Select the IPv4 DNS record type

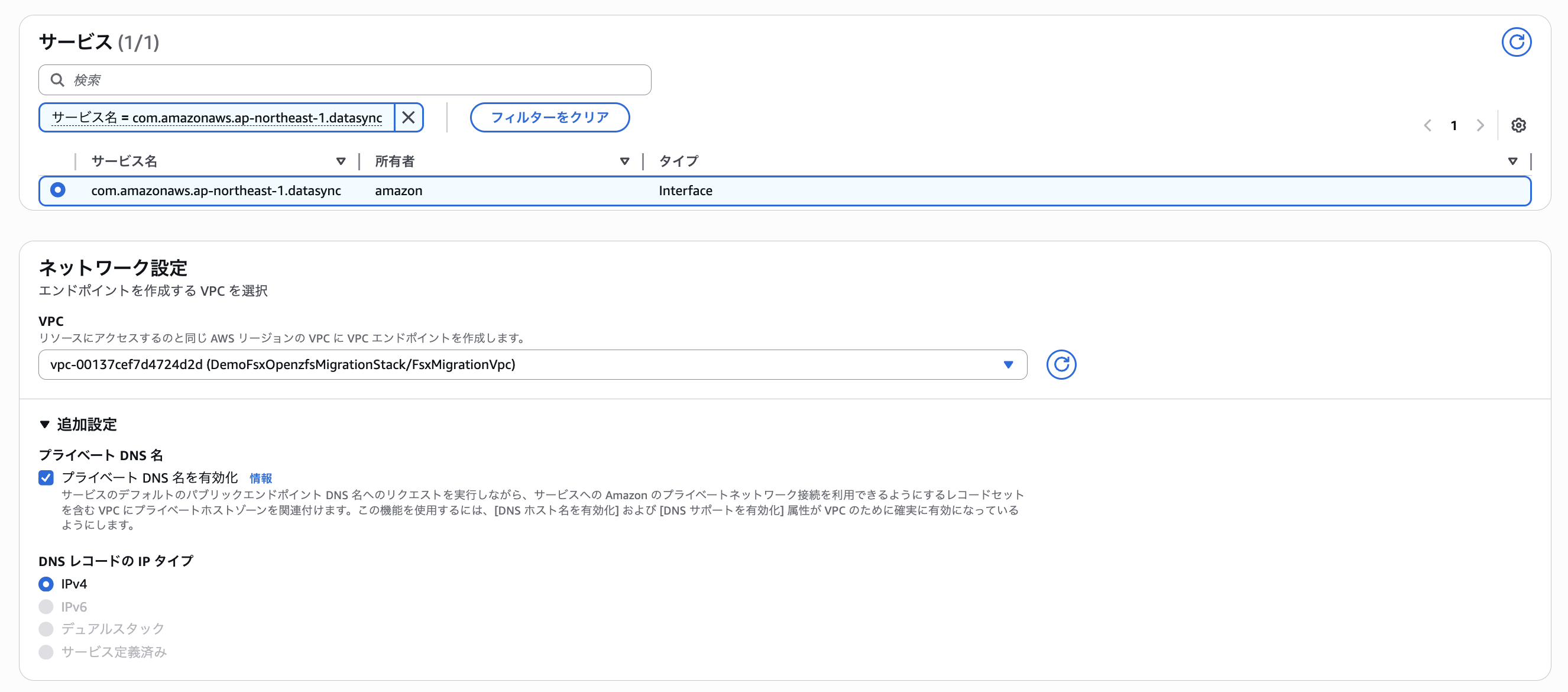click(x=46, y=584)
